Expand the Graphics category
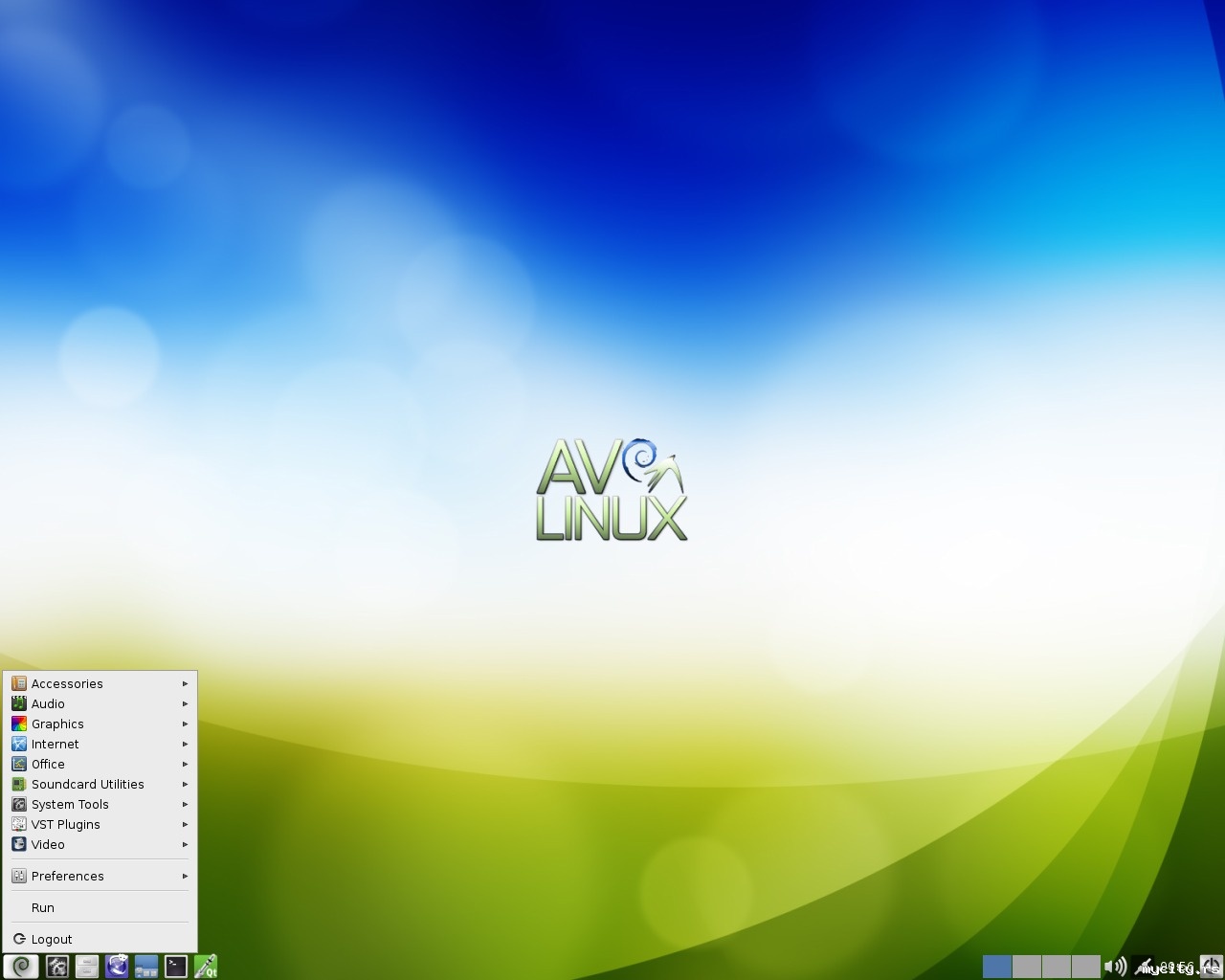1225x980 pixels. (100, 724)
